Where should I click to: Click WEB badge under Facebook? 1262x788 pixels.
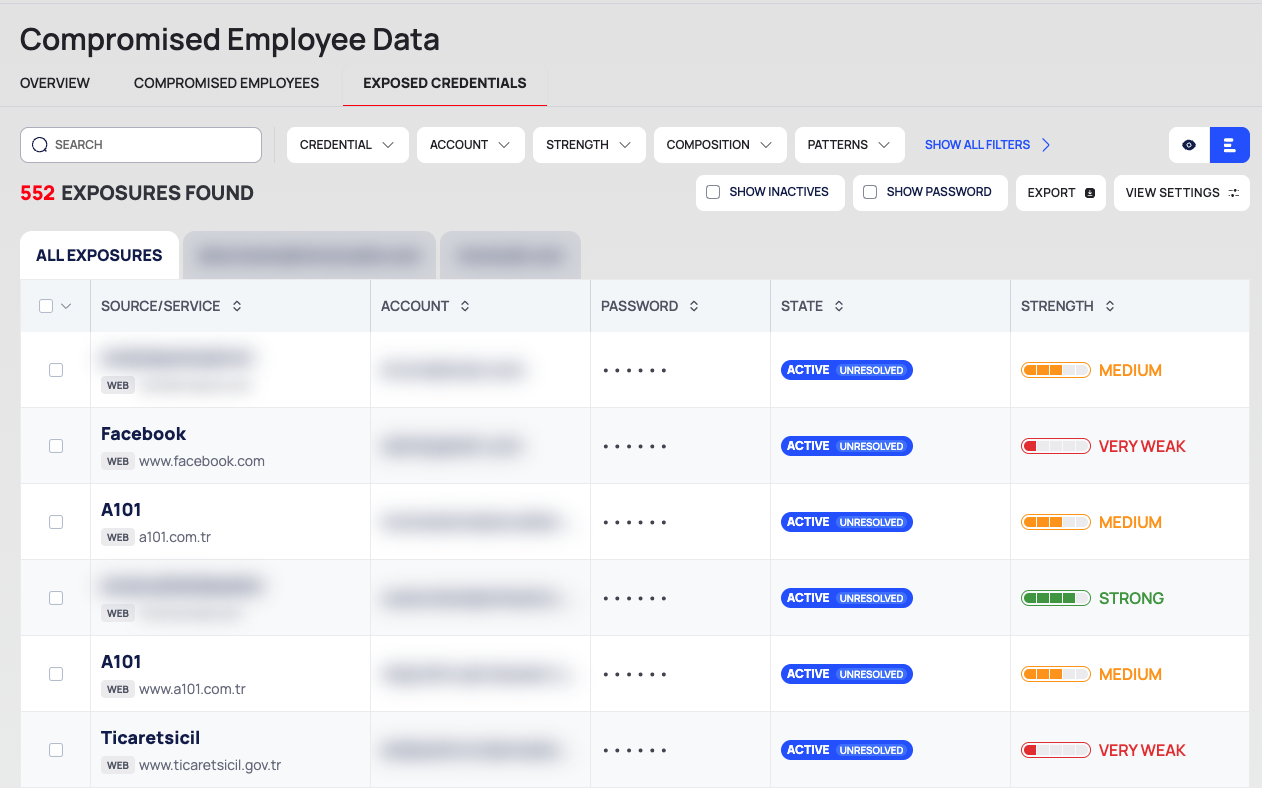click(x=118, y=462)
